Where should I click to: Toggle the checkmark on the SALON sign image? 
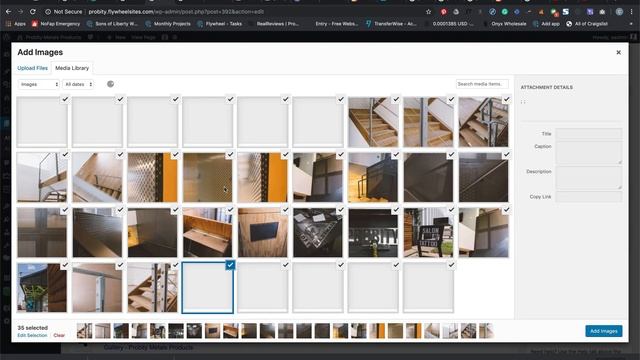[x=451, y=210]
